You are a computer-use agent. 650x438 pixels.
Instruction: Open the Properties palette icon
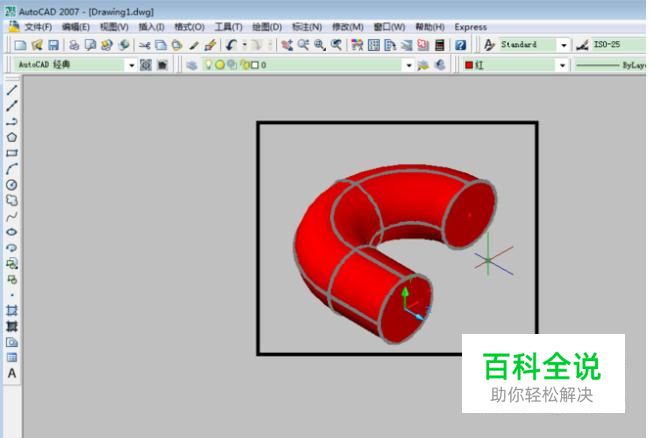click(357, 45)
